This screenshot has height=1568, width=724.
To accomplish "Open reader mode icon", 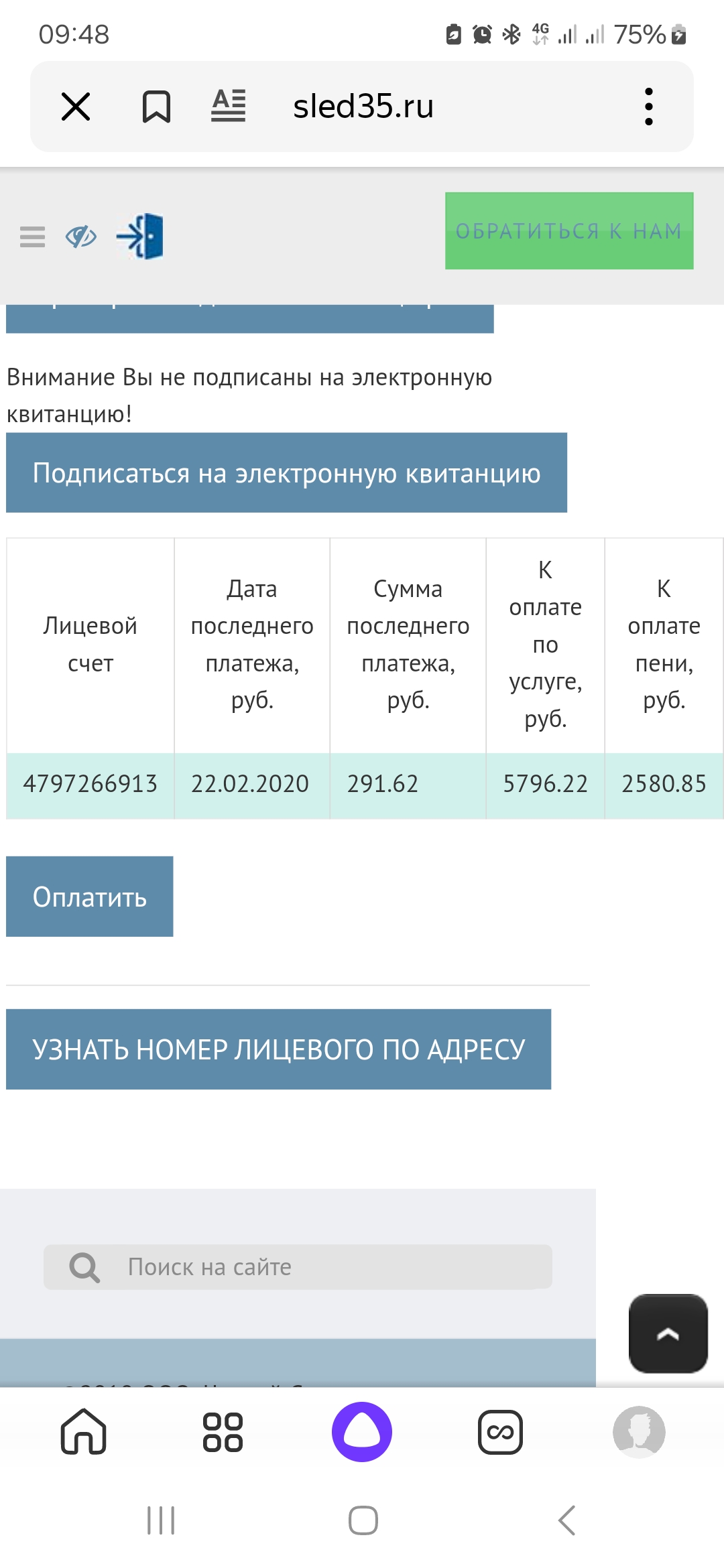I will click(x=229, y=106).
